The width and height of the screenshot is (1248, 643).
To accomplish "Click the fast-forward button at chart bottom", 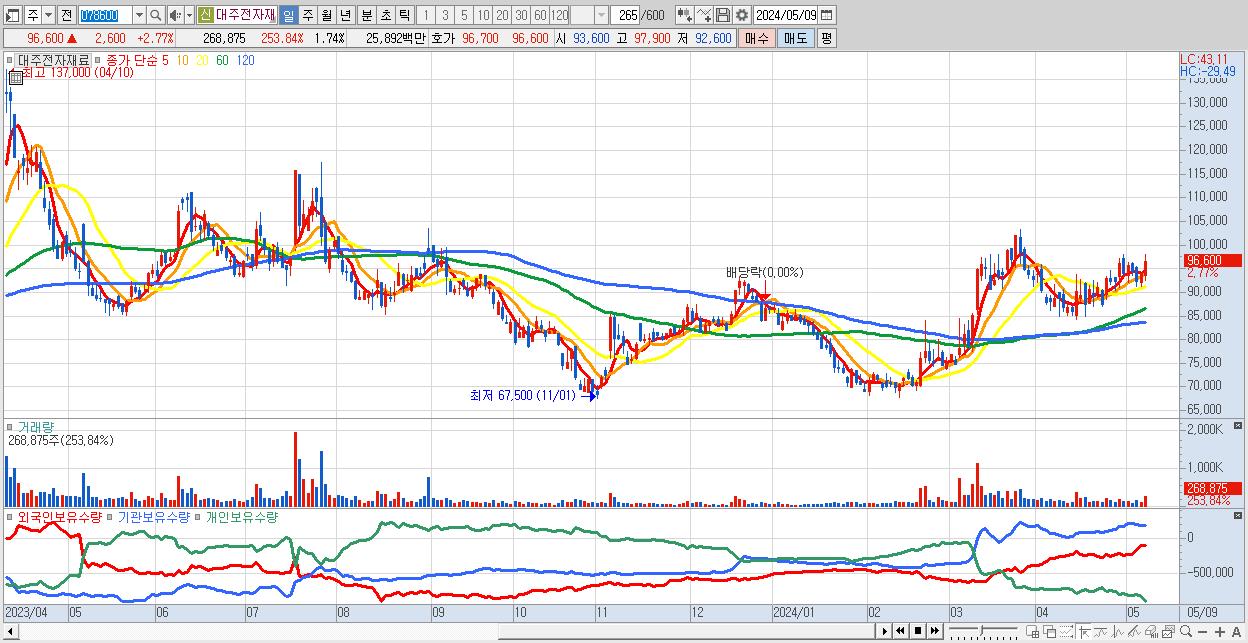I will [x=934, y=631].
